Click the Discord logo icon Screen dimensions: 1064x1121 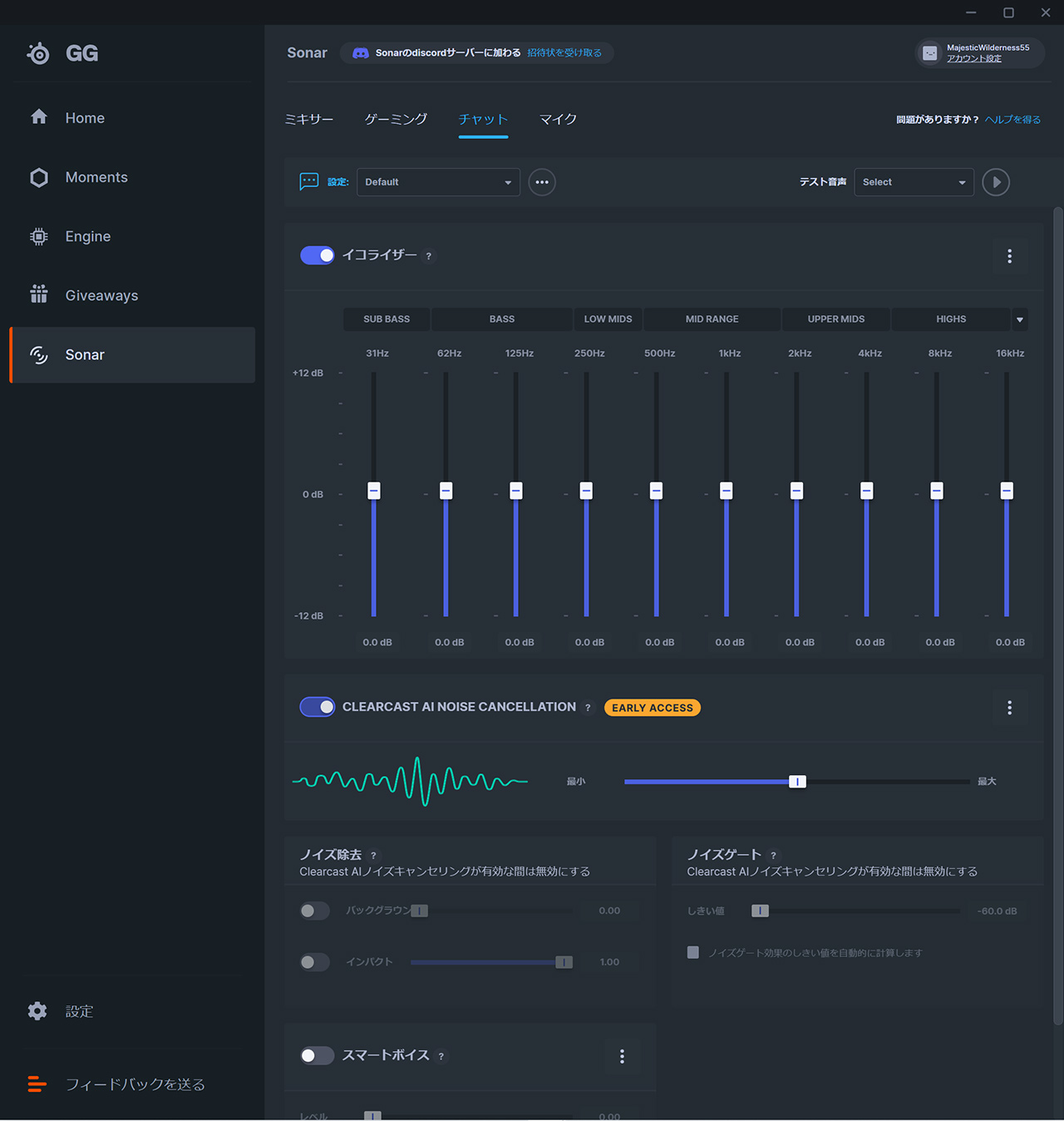361,53
